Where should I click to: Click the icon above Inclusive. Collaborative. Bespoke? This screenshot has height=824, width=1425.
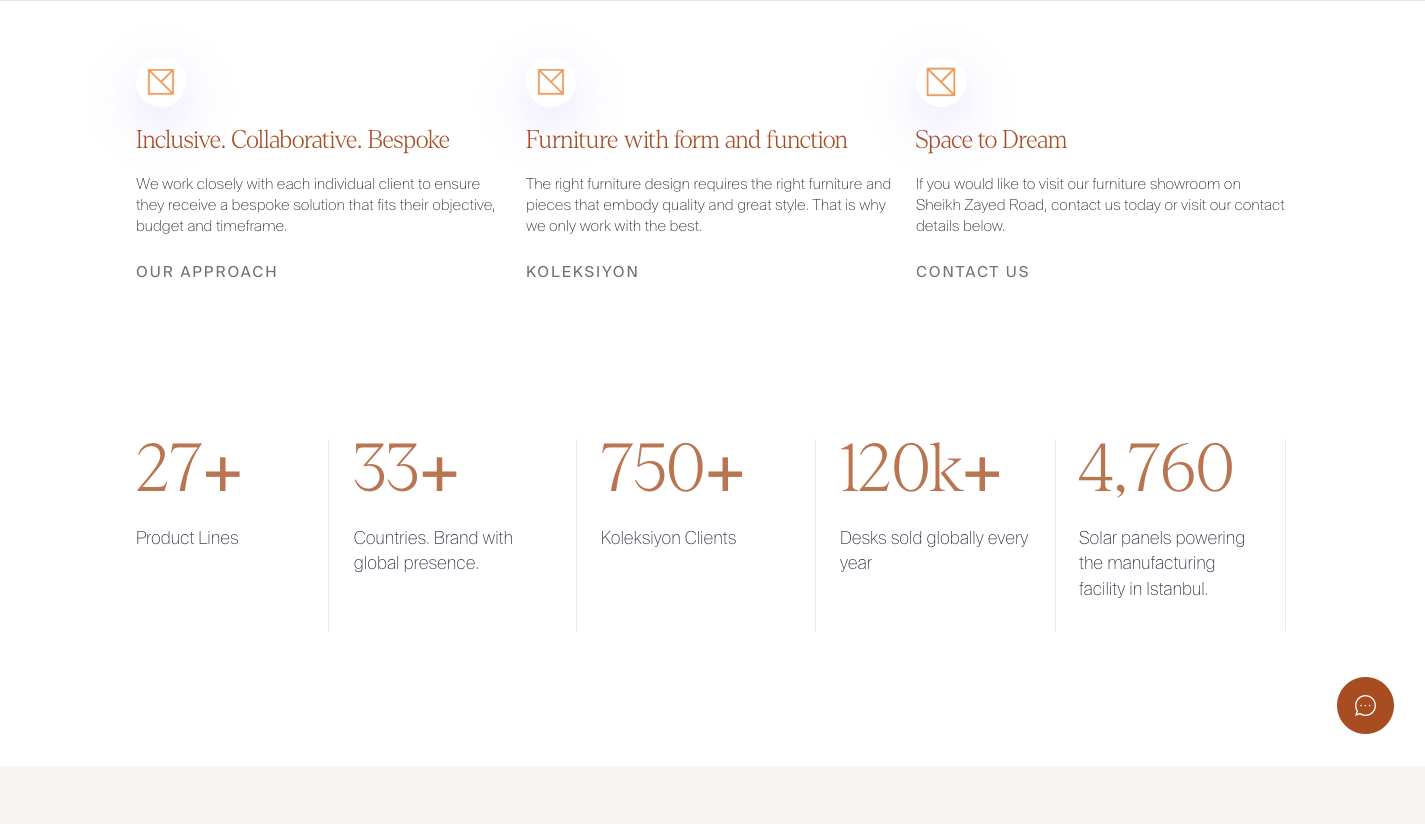point(161,82)
